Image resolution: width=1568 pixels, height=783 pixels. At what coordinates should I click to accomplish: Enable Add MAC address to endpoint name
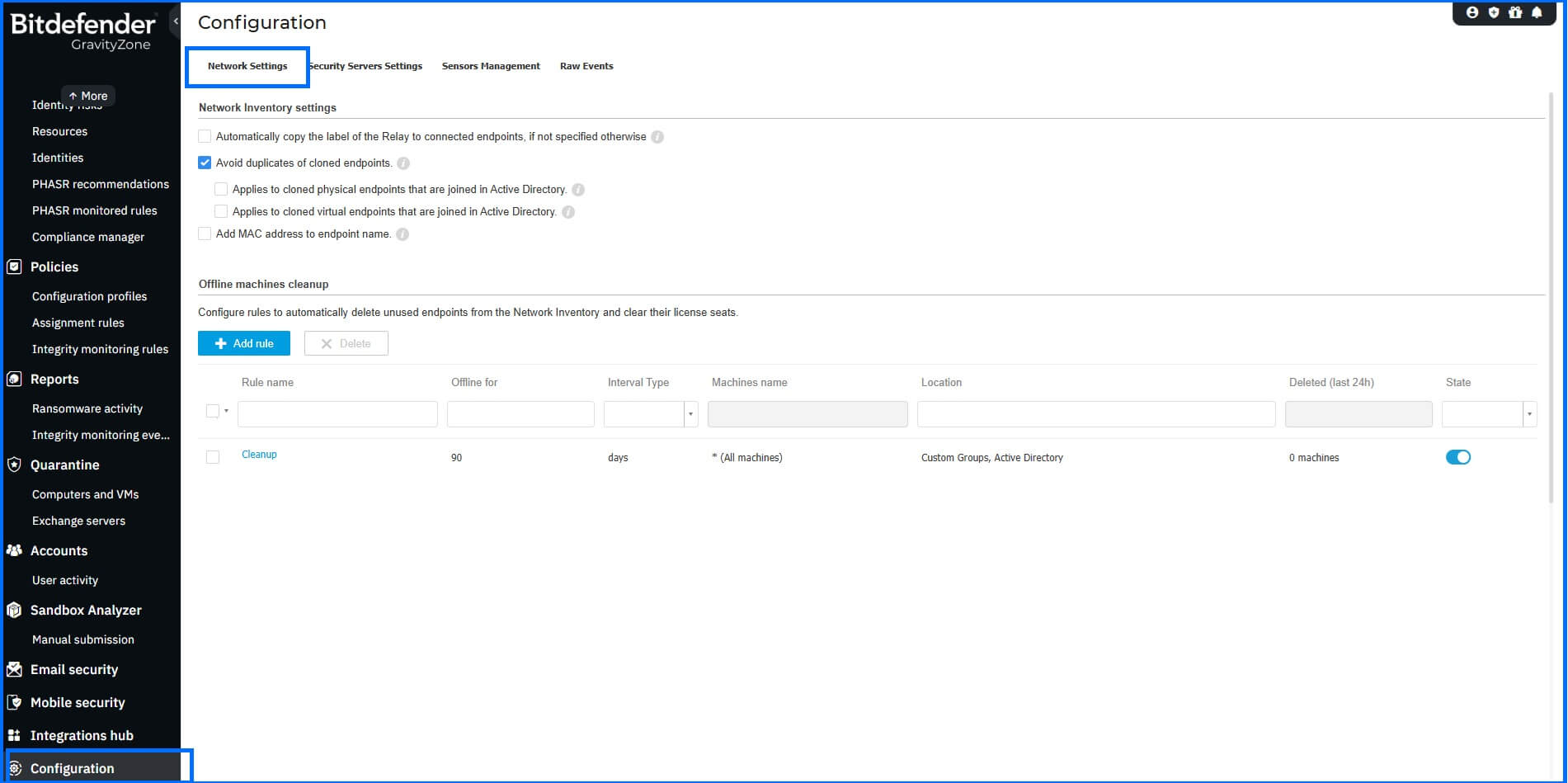click(x=204, y=233)
